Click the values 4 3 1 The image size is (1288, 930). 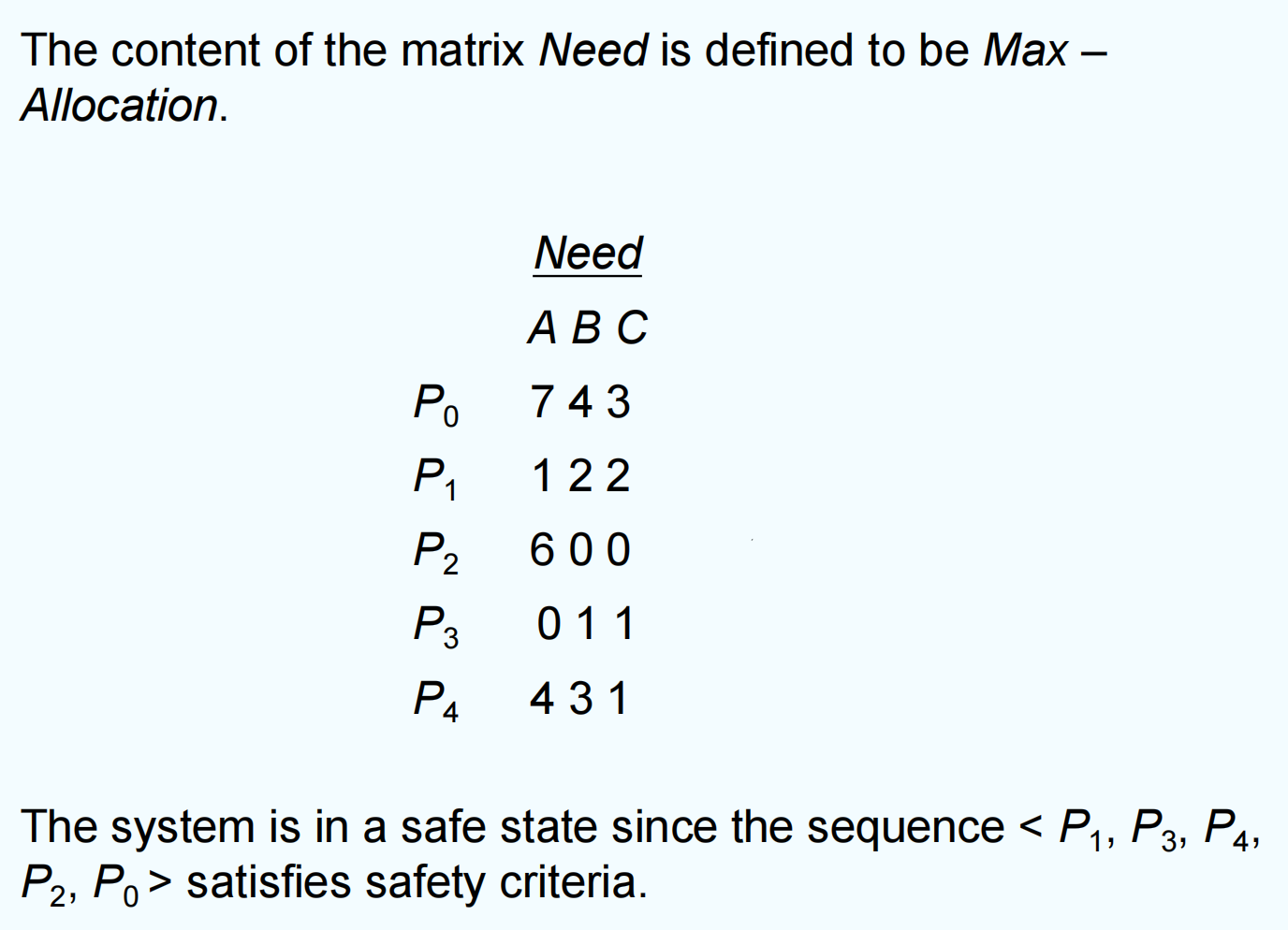point(580,698)
